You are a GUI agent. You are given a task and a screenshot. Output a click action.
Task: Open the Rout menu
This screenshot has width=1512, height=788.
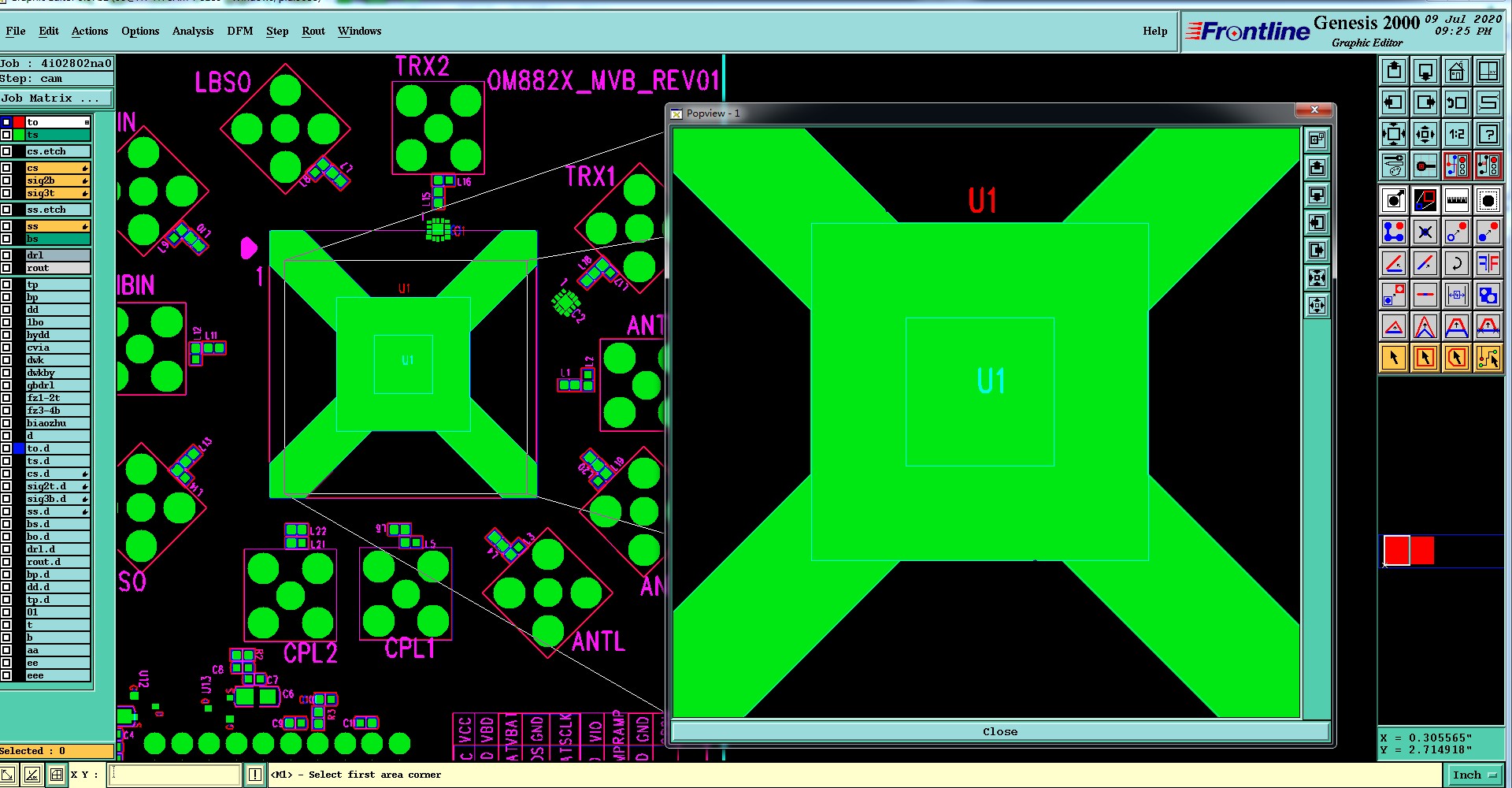(x=313, y=31)
